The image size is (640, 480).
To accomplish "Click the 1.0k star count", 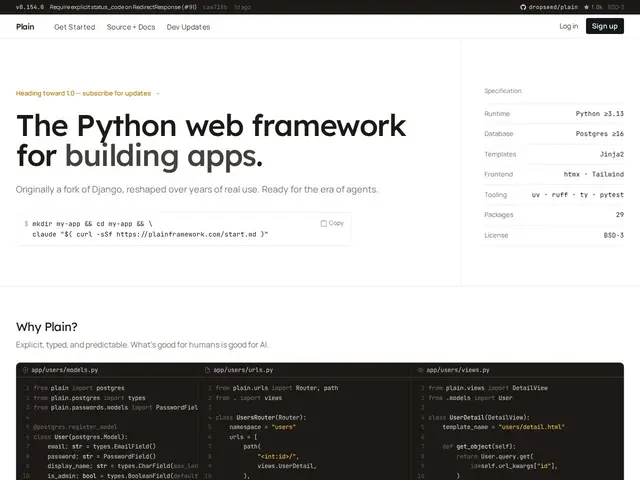I will pos(596,7).
